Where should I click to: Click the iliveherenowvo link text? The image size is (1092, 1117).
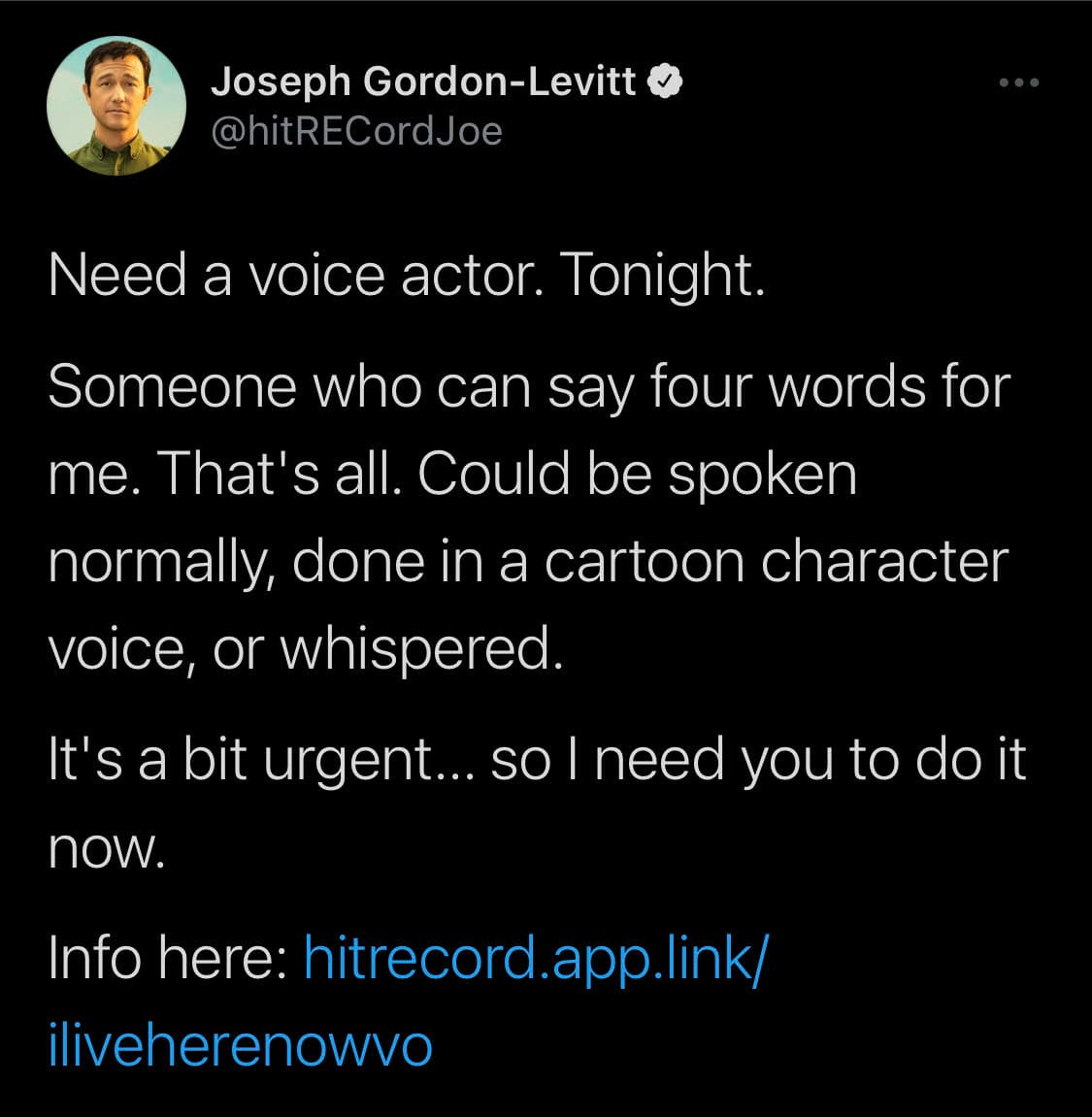240,1045
